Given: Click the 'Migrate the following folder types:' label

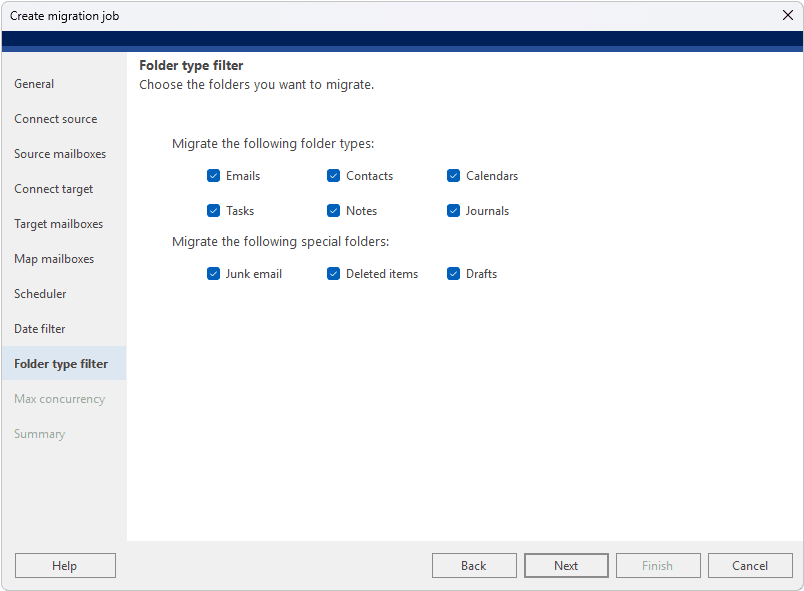Looking at the screenshot, I should [x=273, y=144].
